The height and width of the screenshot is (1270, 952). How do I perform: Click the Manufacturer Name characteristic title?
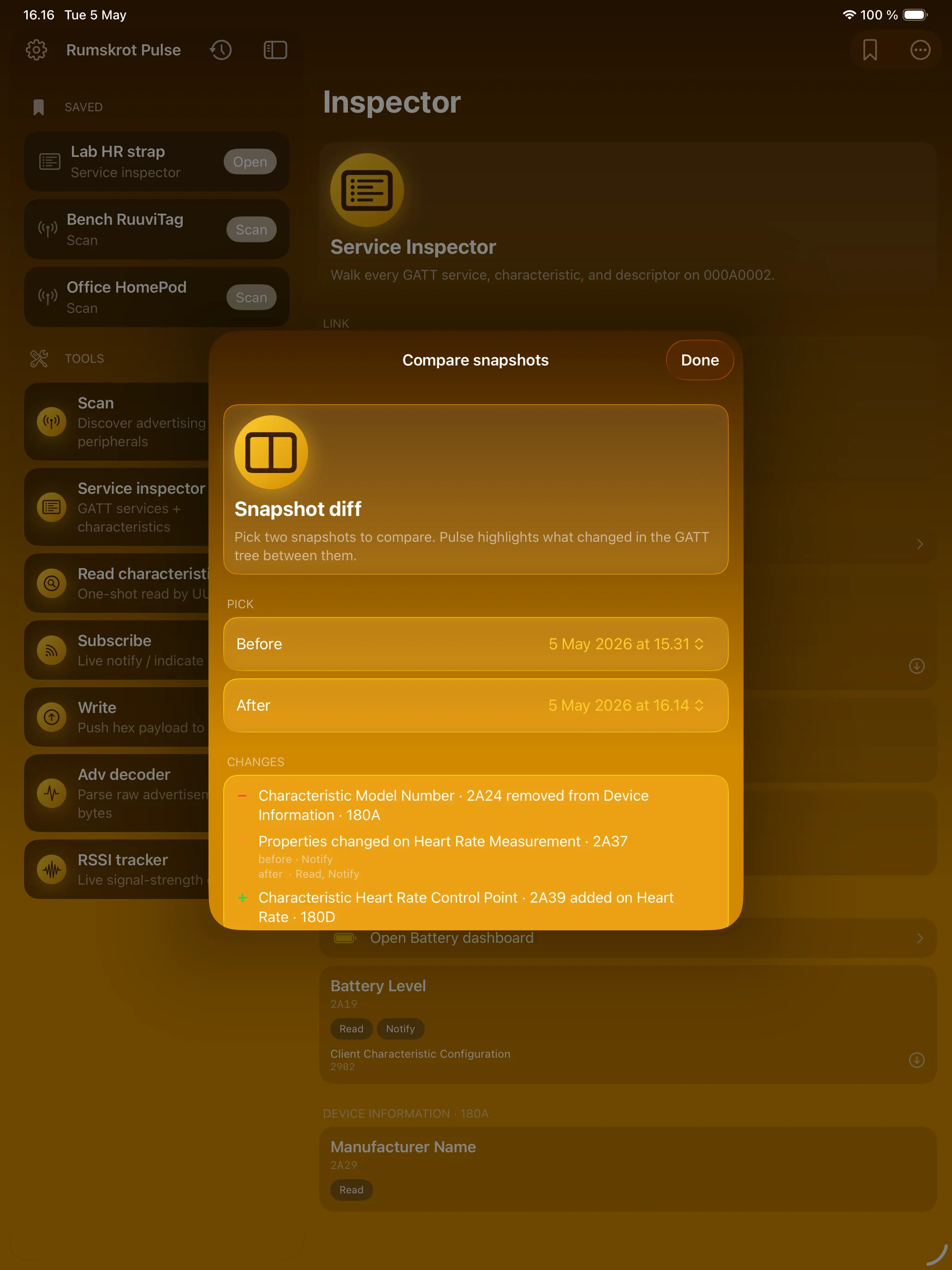pos(404,1147)
